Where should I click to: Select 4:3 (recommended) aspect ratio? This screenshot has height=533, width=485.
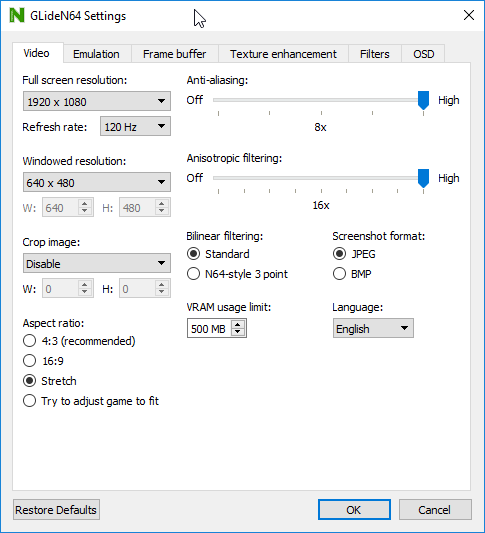pos(79,341)
